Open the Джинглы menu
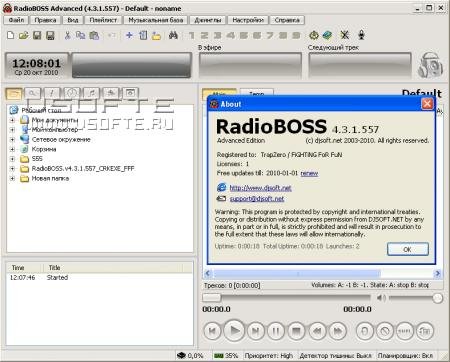The image size is (450, 362). pyautogui.click(x=208, y=20)
